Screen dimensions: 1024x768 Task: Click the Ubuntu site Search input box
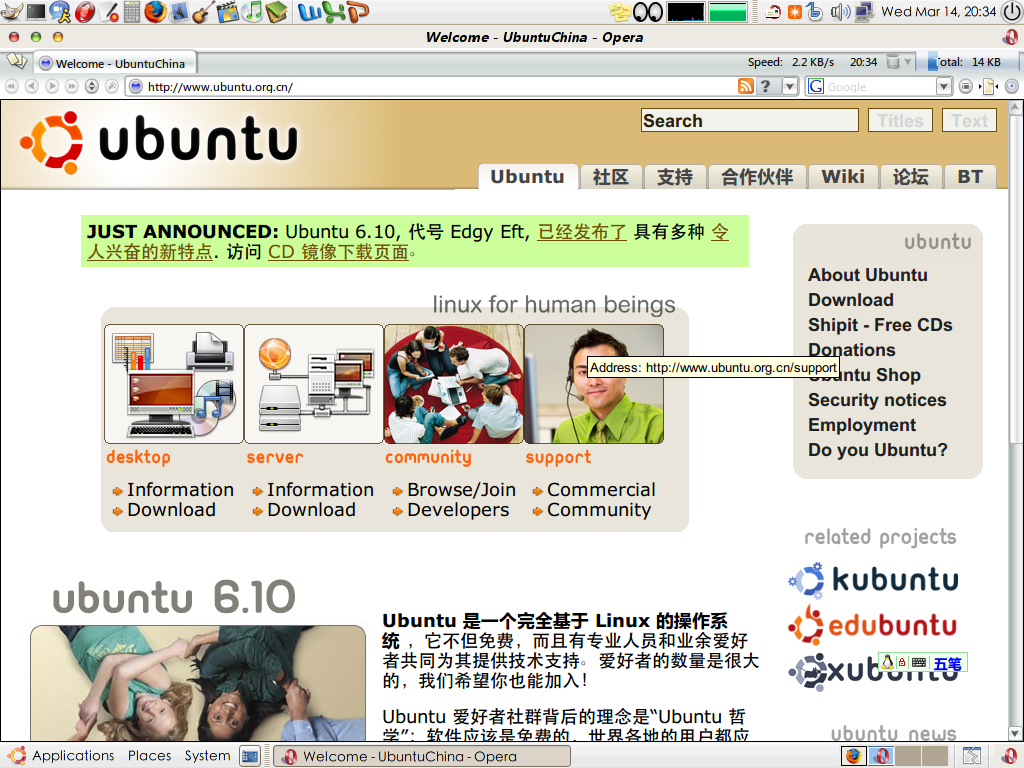[x=749, y=120]
